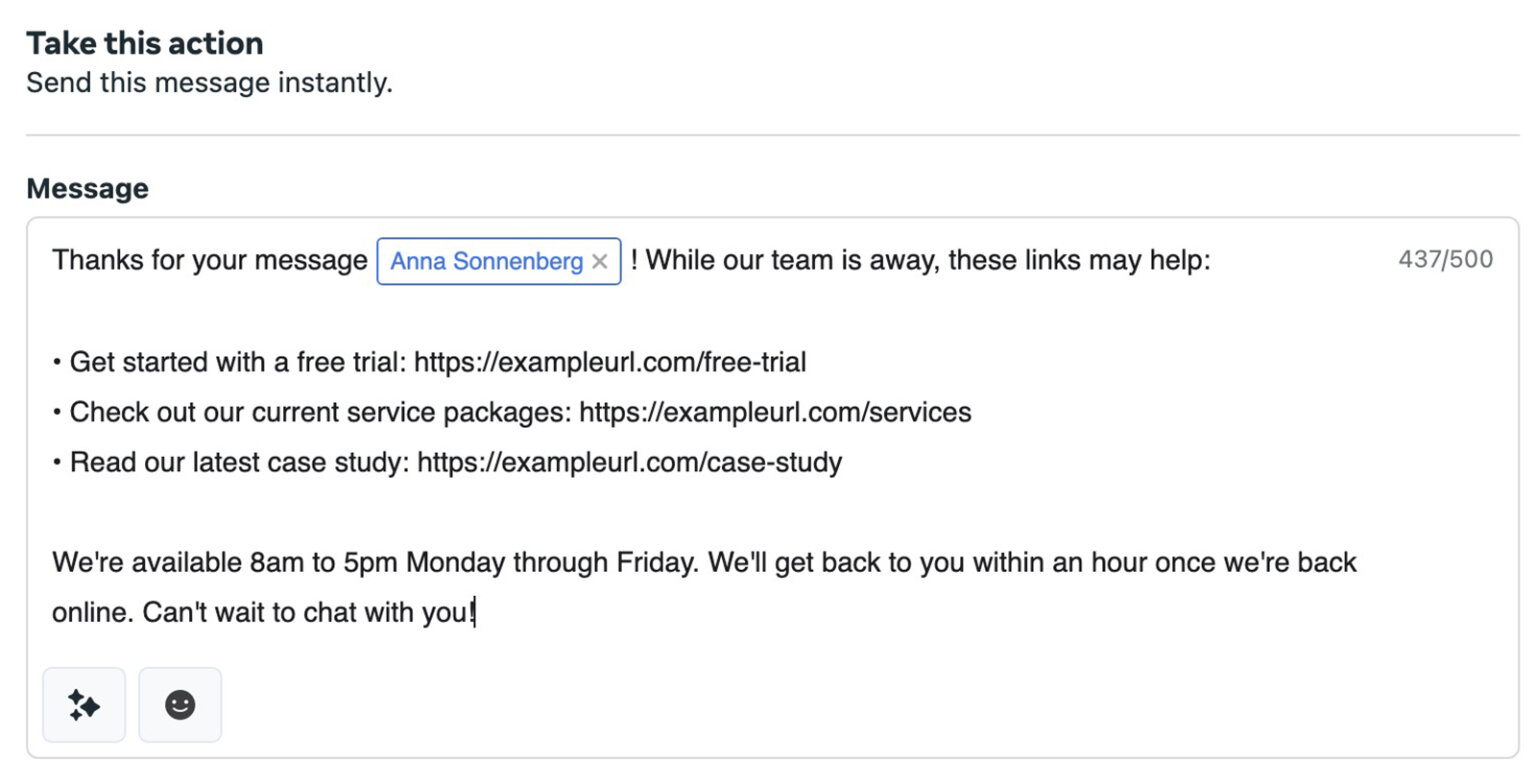Click the blank line above the bullet list
Screen dimensions: 1536x784
400,312
